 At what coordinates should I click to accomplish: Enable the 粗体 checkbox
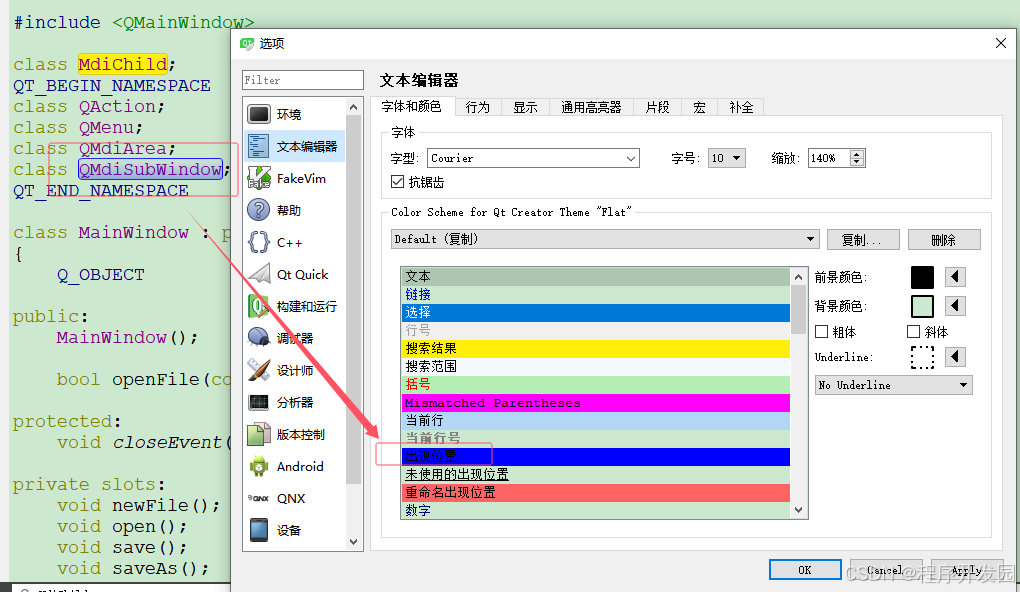[x=822, y=332]
